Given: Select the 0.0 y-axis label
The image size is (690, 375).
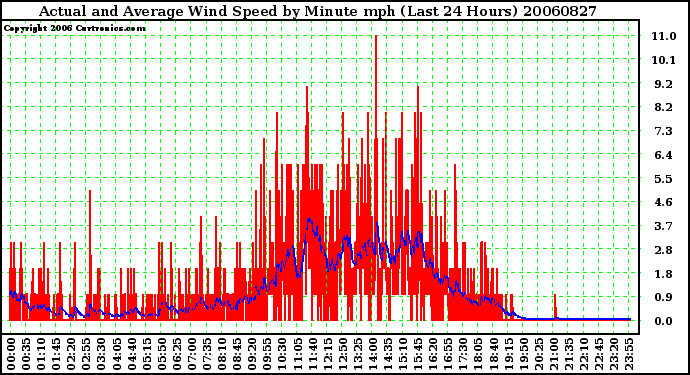Looking at the screenshot, I should (664, 321).
